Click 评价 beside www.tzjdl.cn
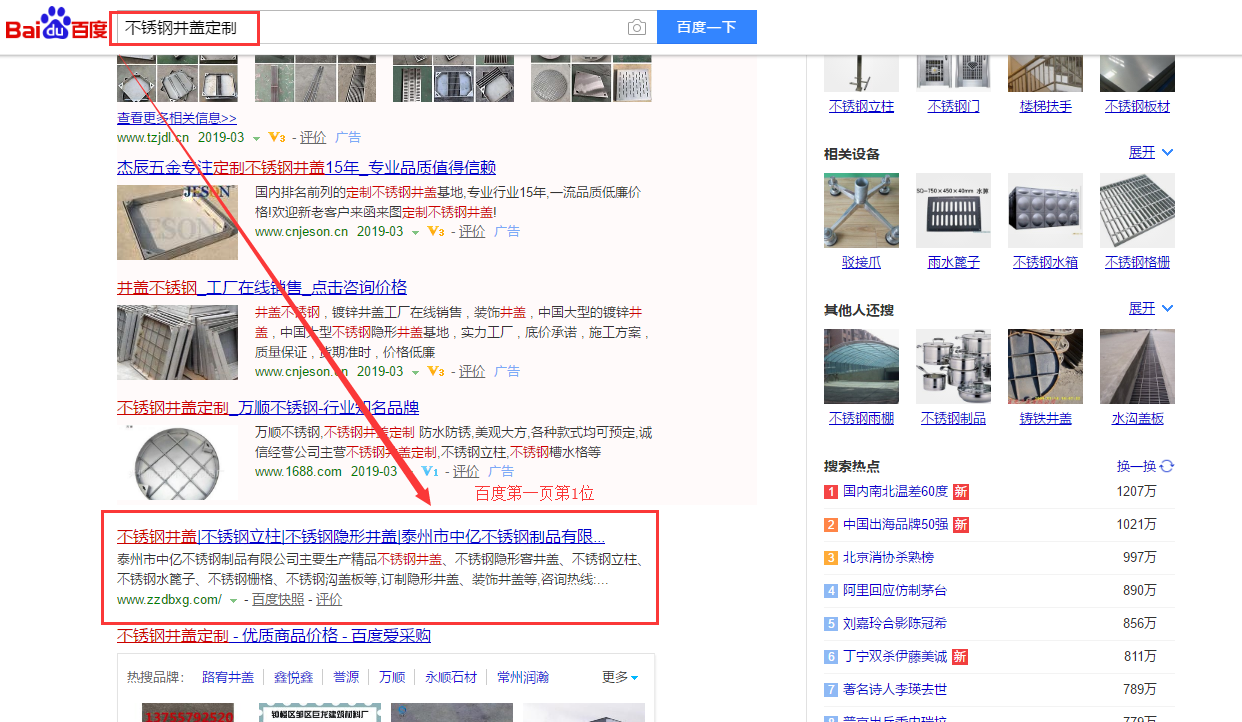 coord(313,138)
